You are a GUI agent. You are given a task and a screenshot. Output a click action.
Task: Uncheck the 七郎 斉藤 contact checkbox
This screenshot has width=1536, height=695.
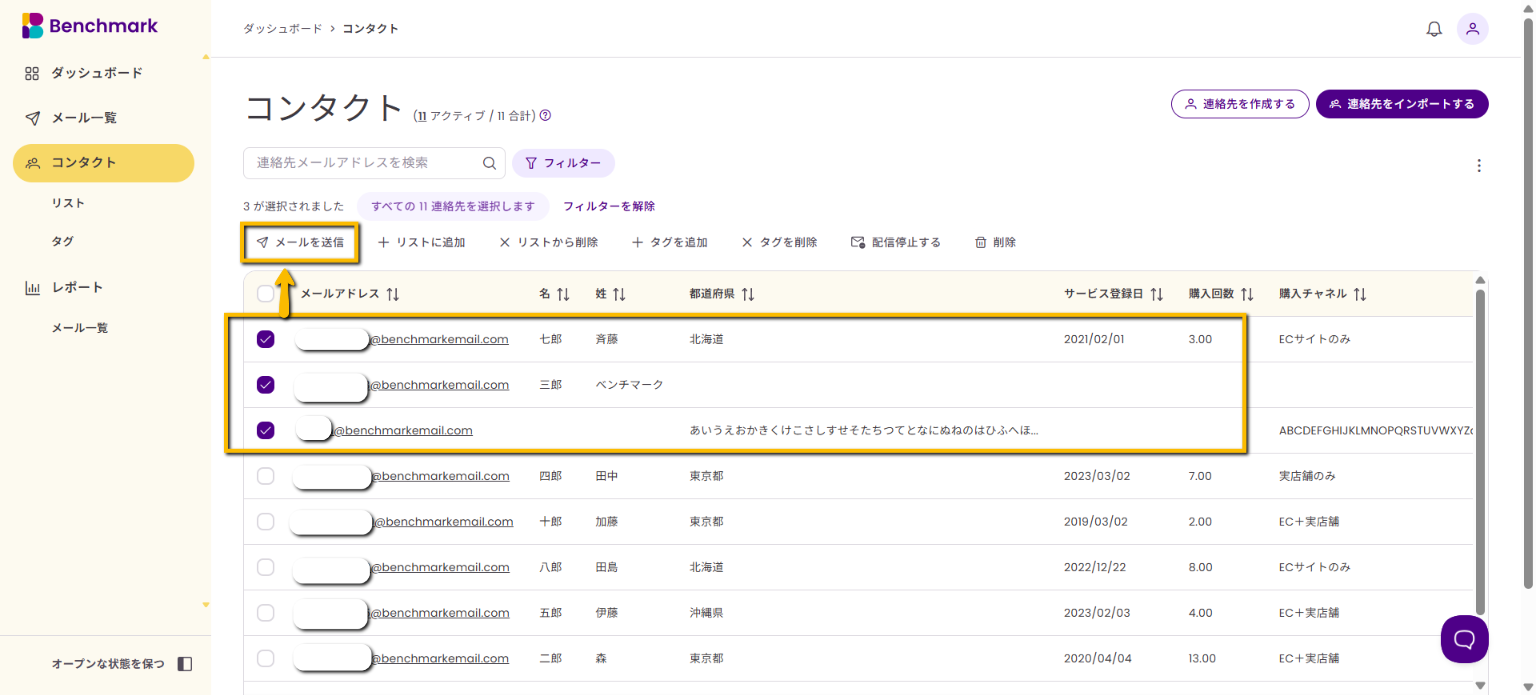265,339
